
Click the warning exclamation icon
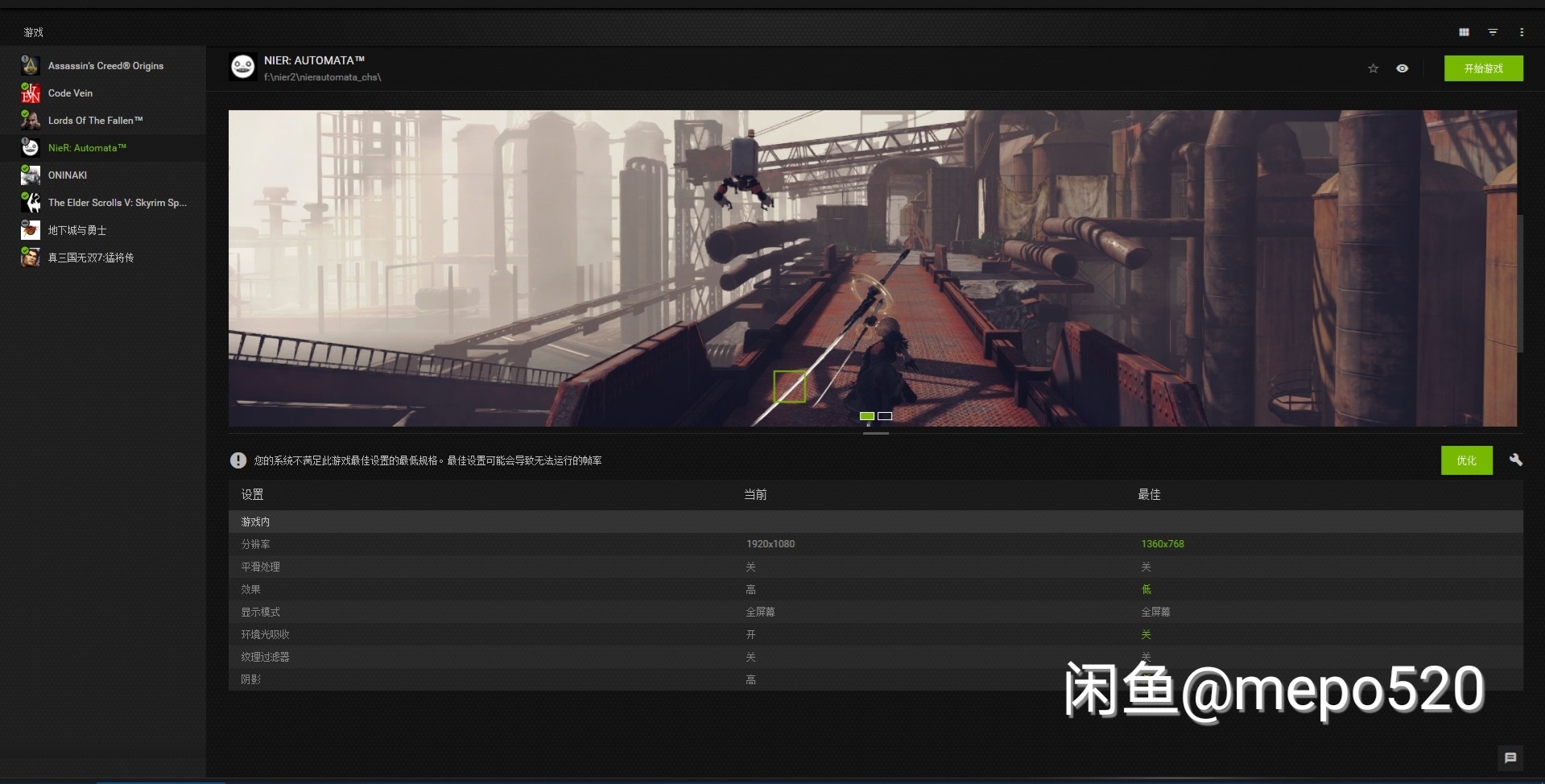coord(238,460)
